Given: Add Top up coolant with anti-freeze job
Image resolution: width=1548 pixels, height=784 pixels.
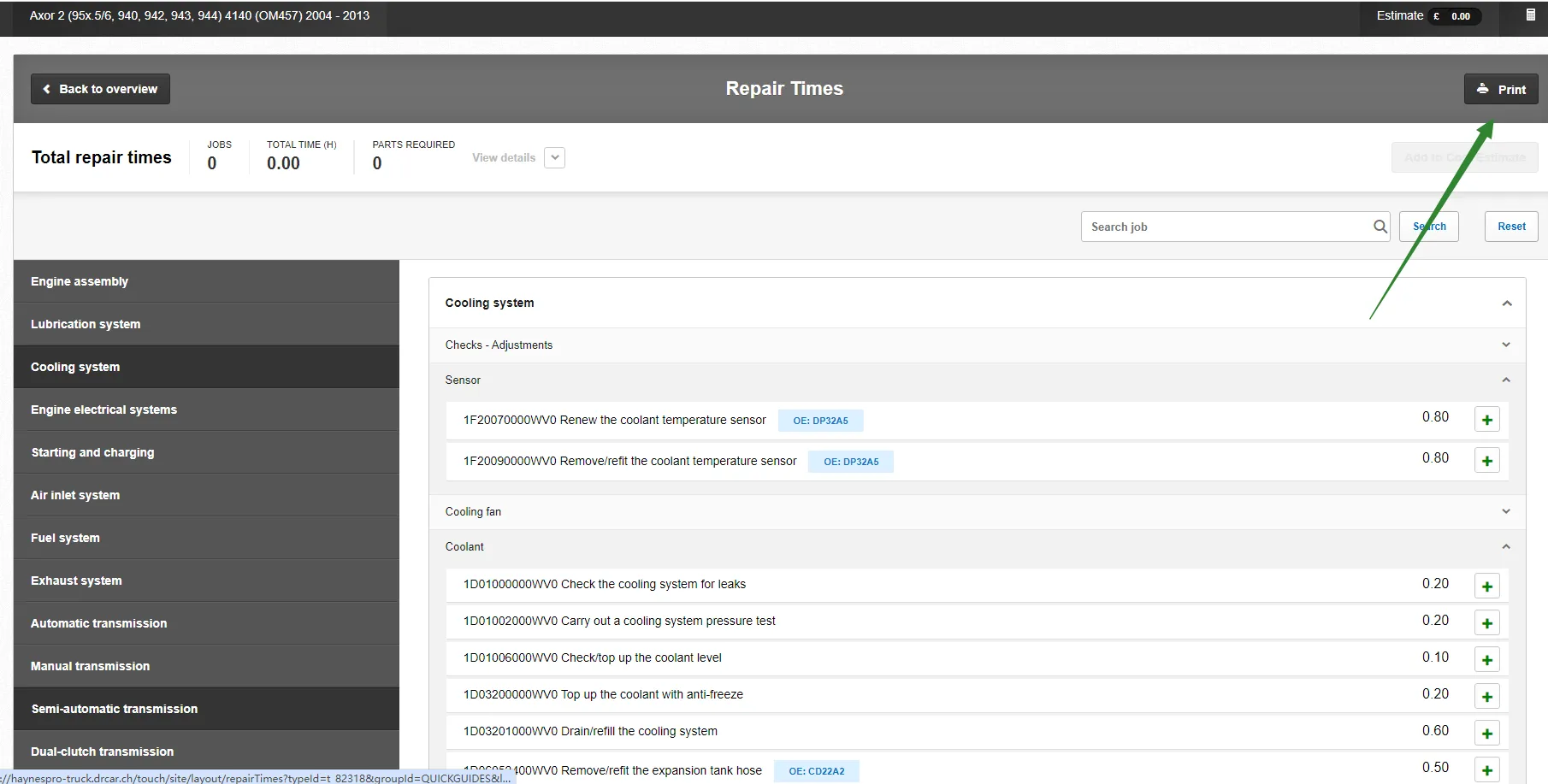Looking at the screenshot, I should 1487,697.
